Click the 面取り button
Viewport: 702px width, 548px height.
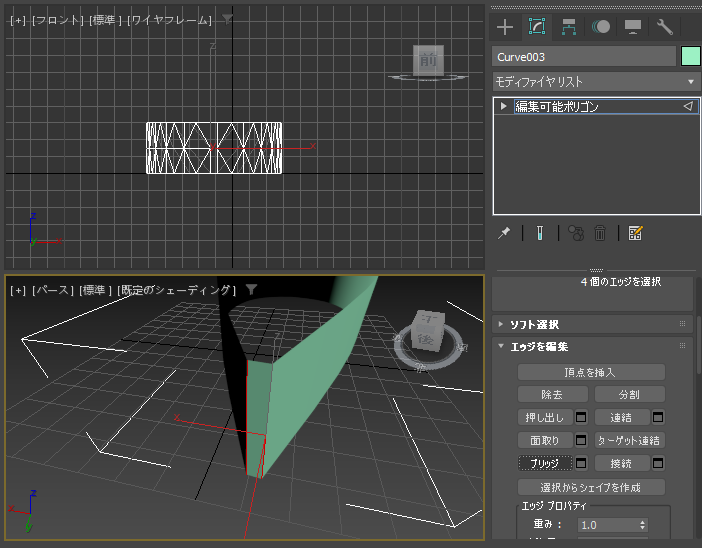click(545, 440)
